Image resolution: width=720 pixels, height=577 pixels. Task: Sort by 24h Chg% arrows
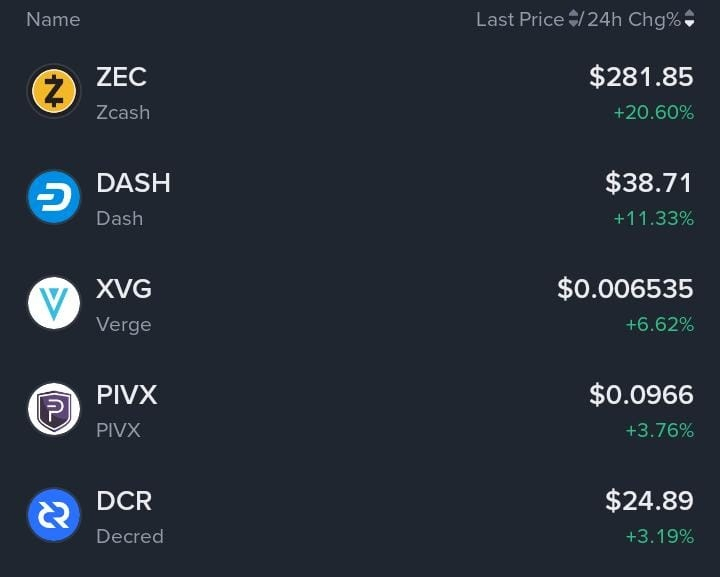pos(689,19)
